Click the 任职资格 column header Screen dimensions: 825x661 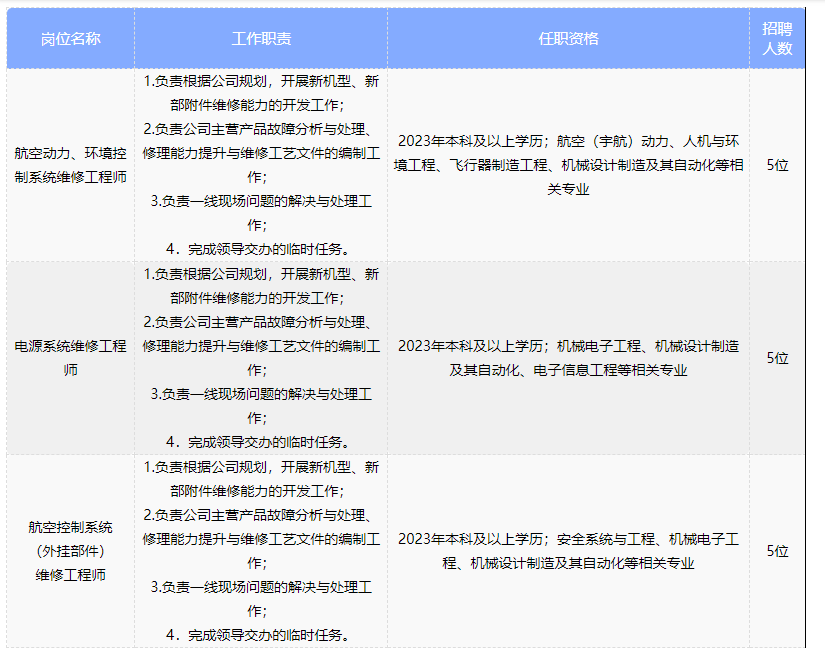(568, 38)
